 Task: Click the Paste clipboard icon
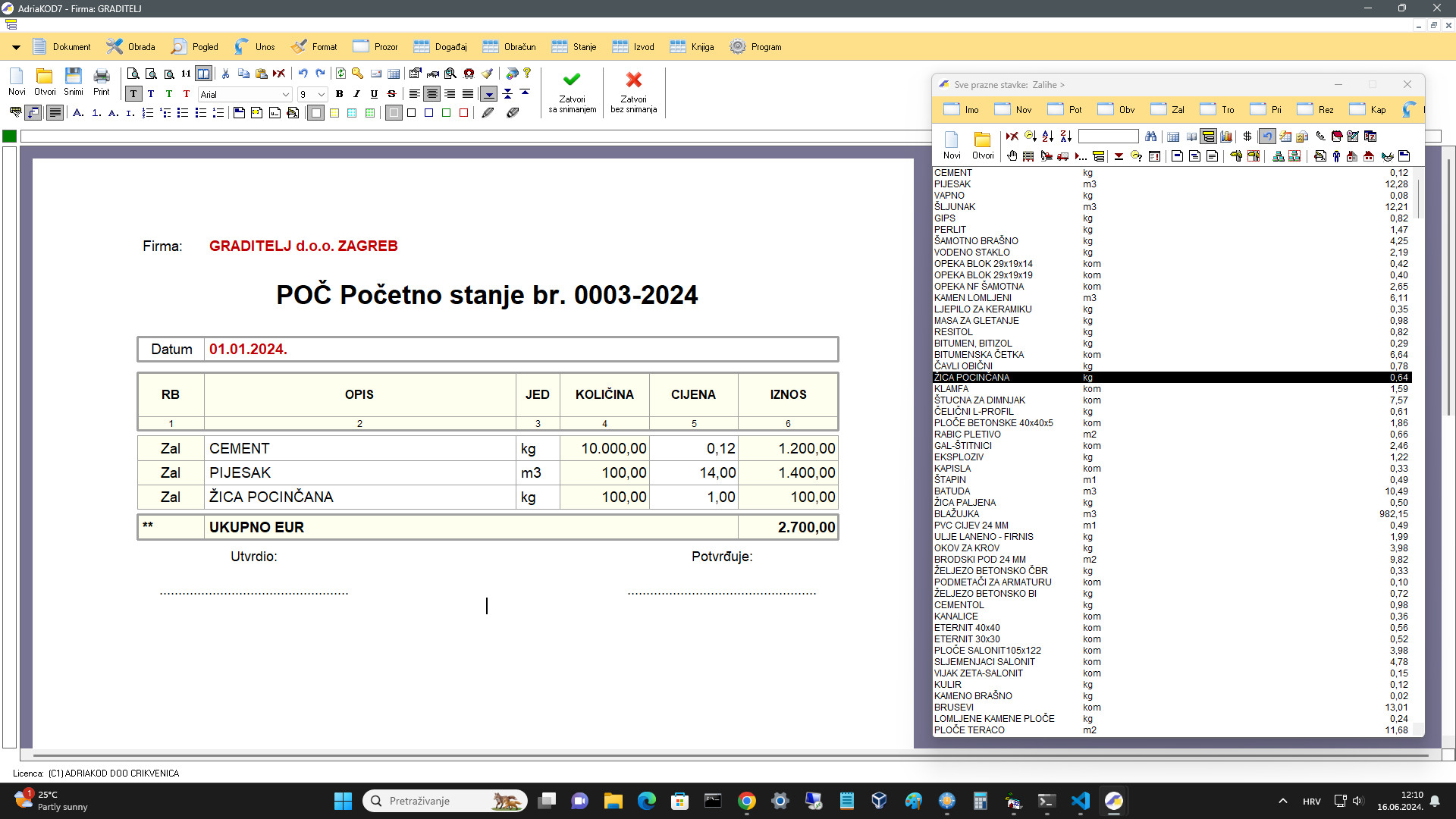262,74
